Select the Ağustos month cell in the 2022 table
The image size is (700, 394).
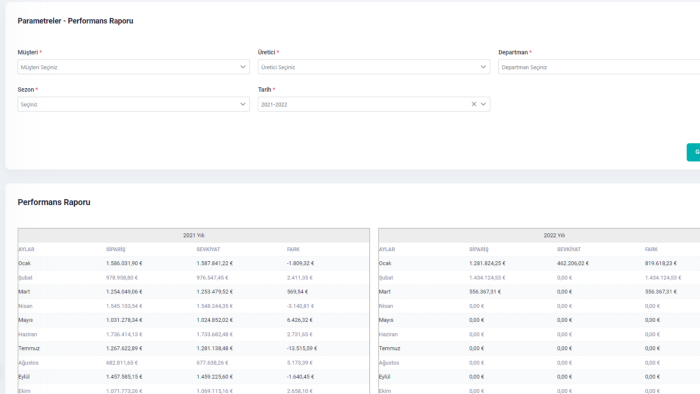pos(389,363)
